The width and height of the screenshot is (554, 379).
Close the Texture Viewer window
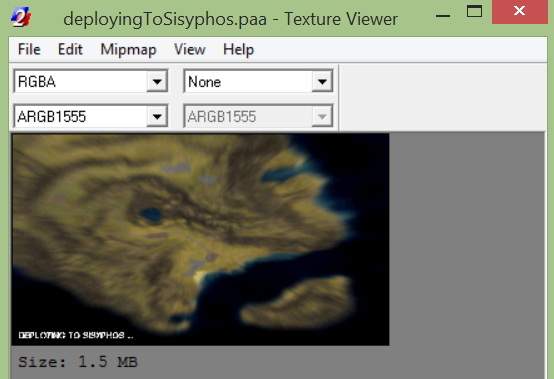519,12
